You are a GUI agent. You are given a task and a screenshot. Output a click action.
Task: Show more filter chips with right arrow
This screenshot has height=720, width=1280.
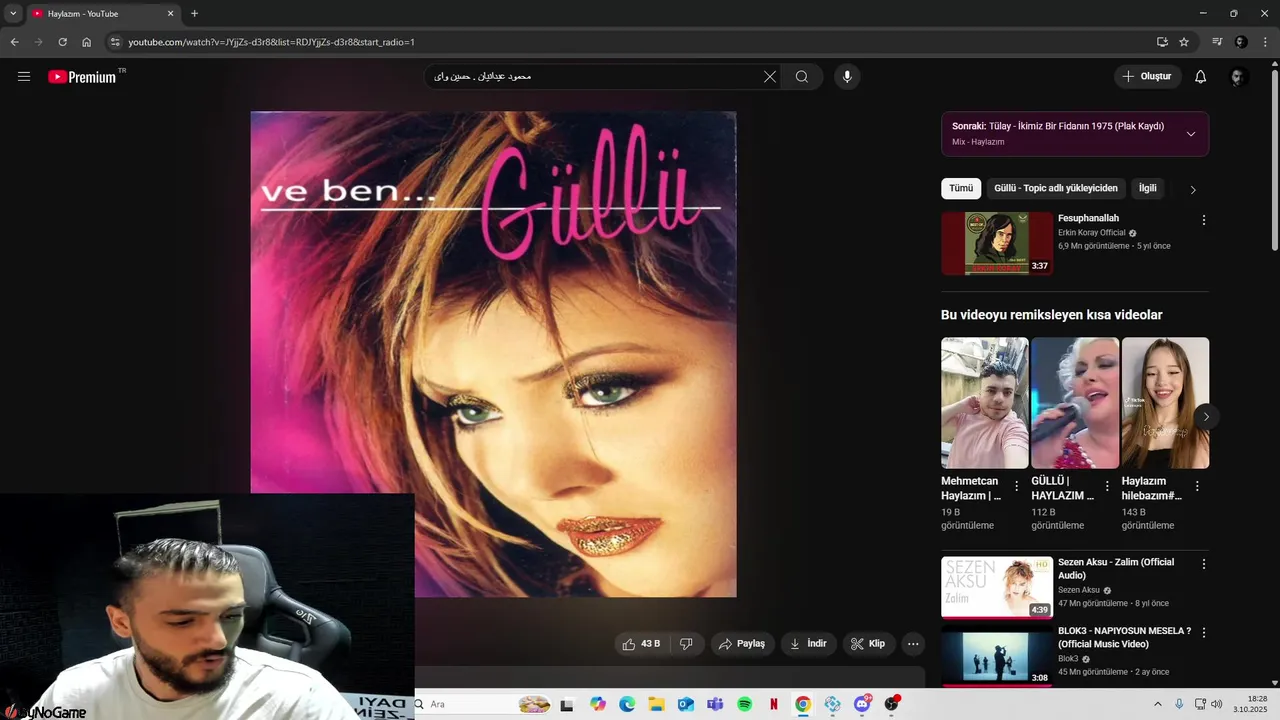[1192, 189]
